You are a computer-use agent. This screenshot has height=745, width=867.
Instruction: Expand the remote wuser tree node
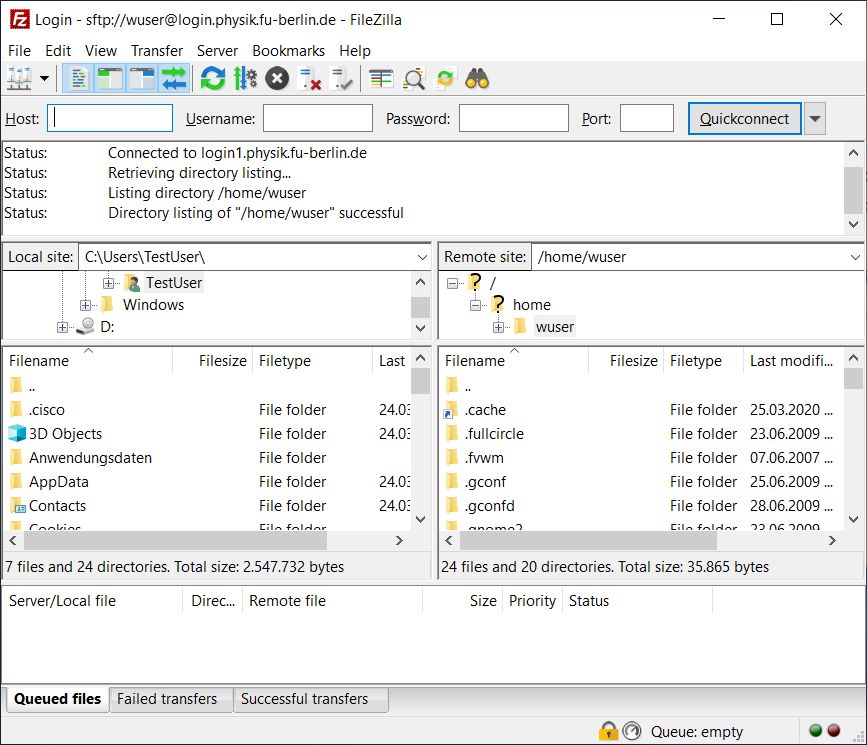[498, 327]
